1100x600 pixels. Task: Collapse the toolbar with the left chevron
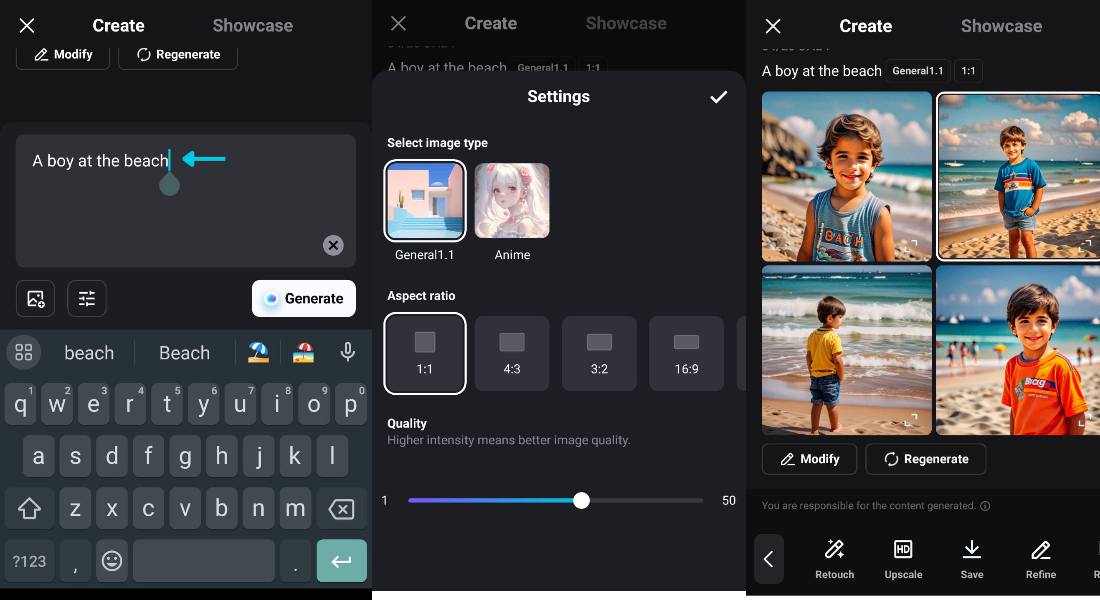(x=769, y=559)
